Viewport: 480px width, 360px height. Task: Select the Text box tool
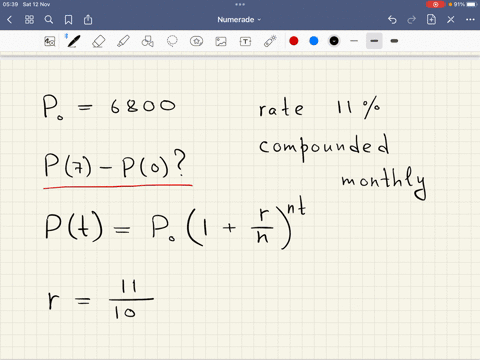pyautogui.click(x=245, y=41)
